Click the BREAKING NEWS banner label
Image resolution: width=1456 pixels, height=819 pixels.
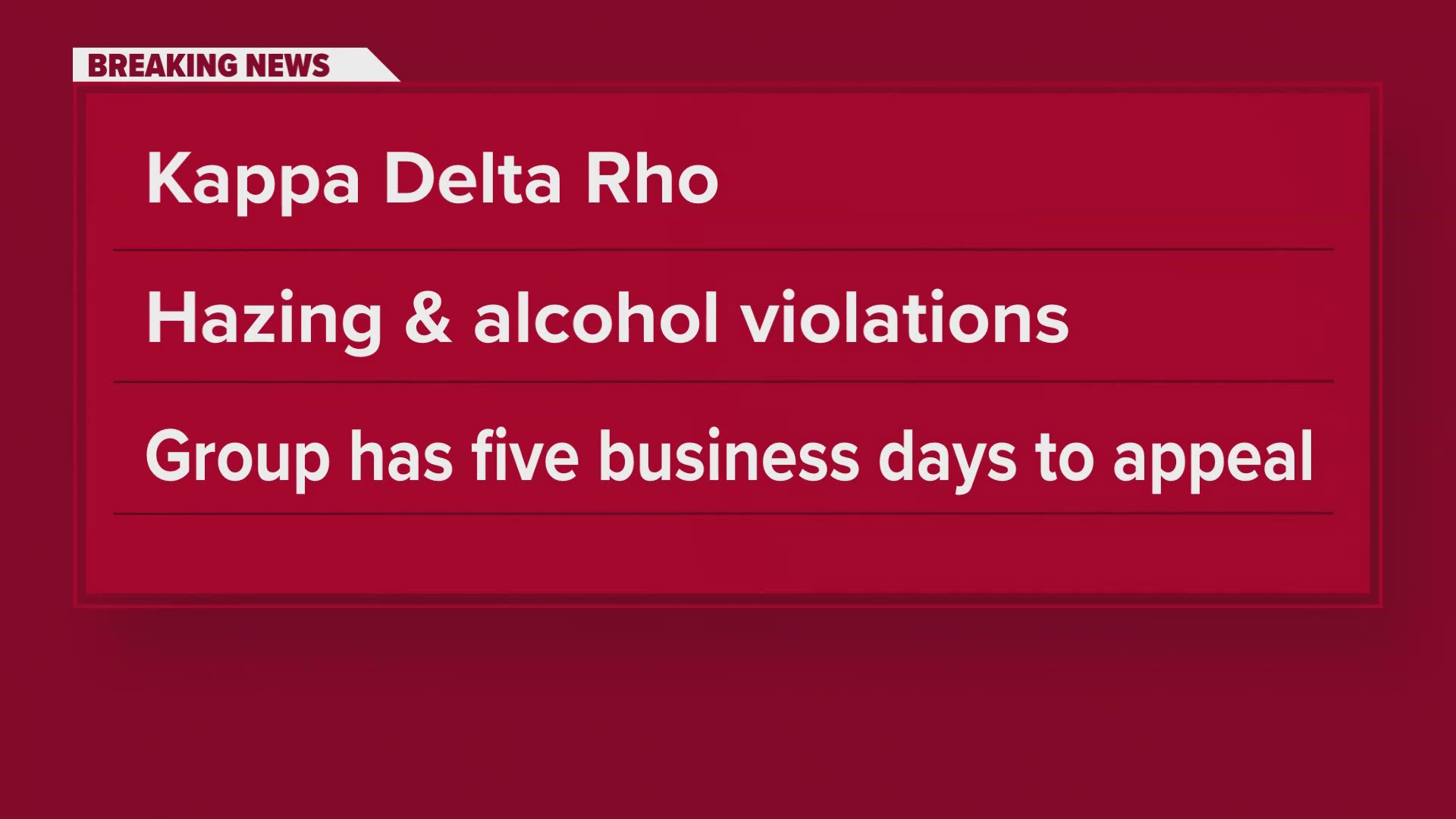209,65
